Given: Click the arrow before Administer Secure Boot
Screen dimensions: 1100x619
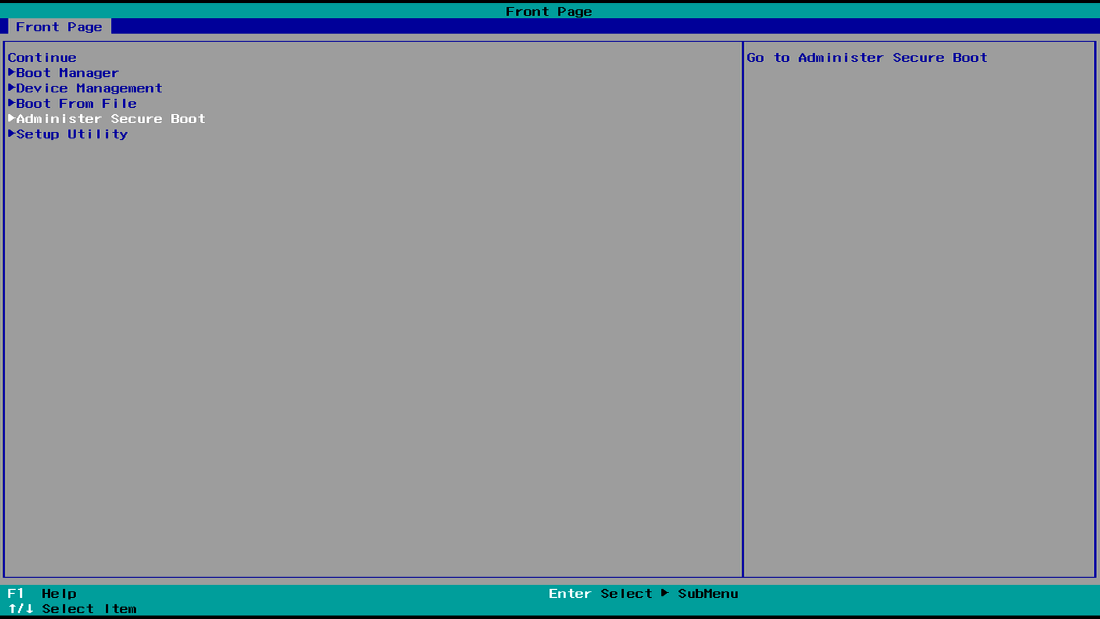Looking at the screenshot, I should tap(12, 118).
